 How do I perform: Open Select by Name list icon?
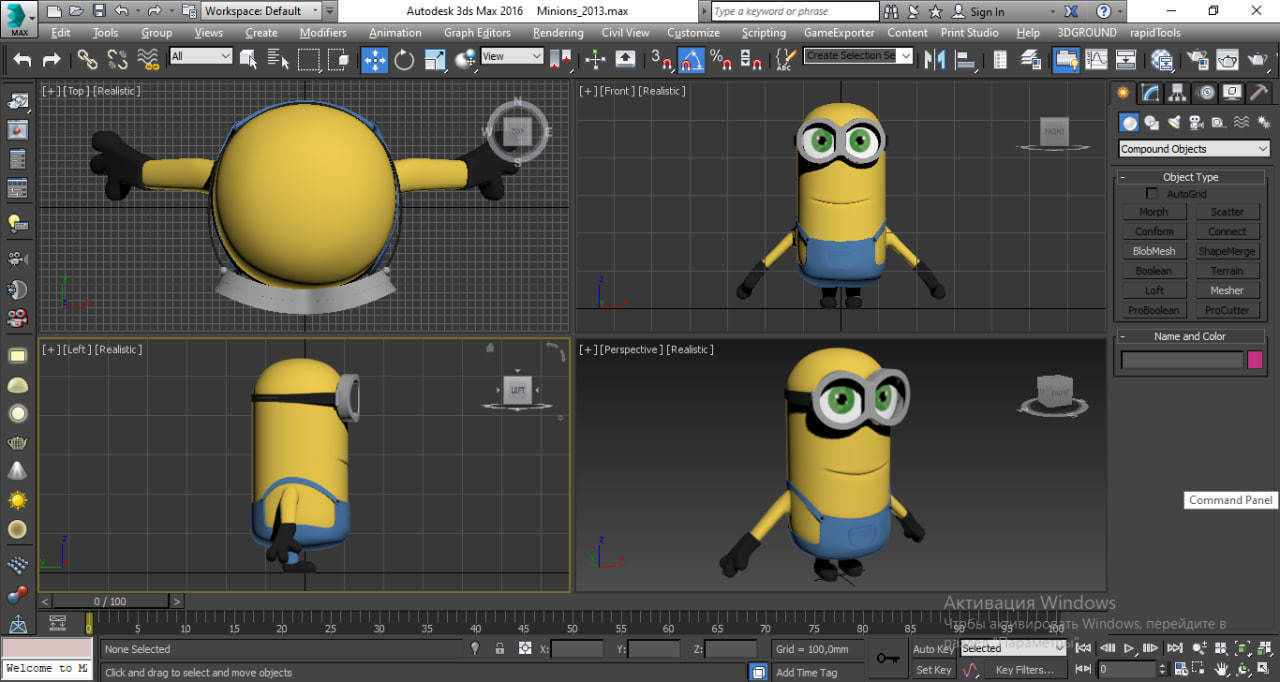pyautogui.click(x=276, y=59)
